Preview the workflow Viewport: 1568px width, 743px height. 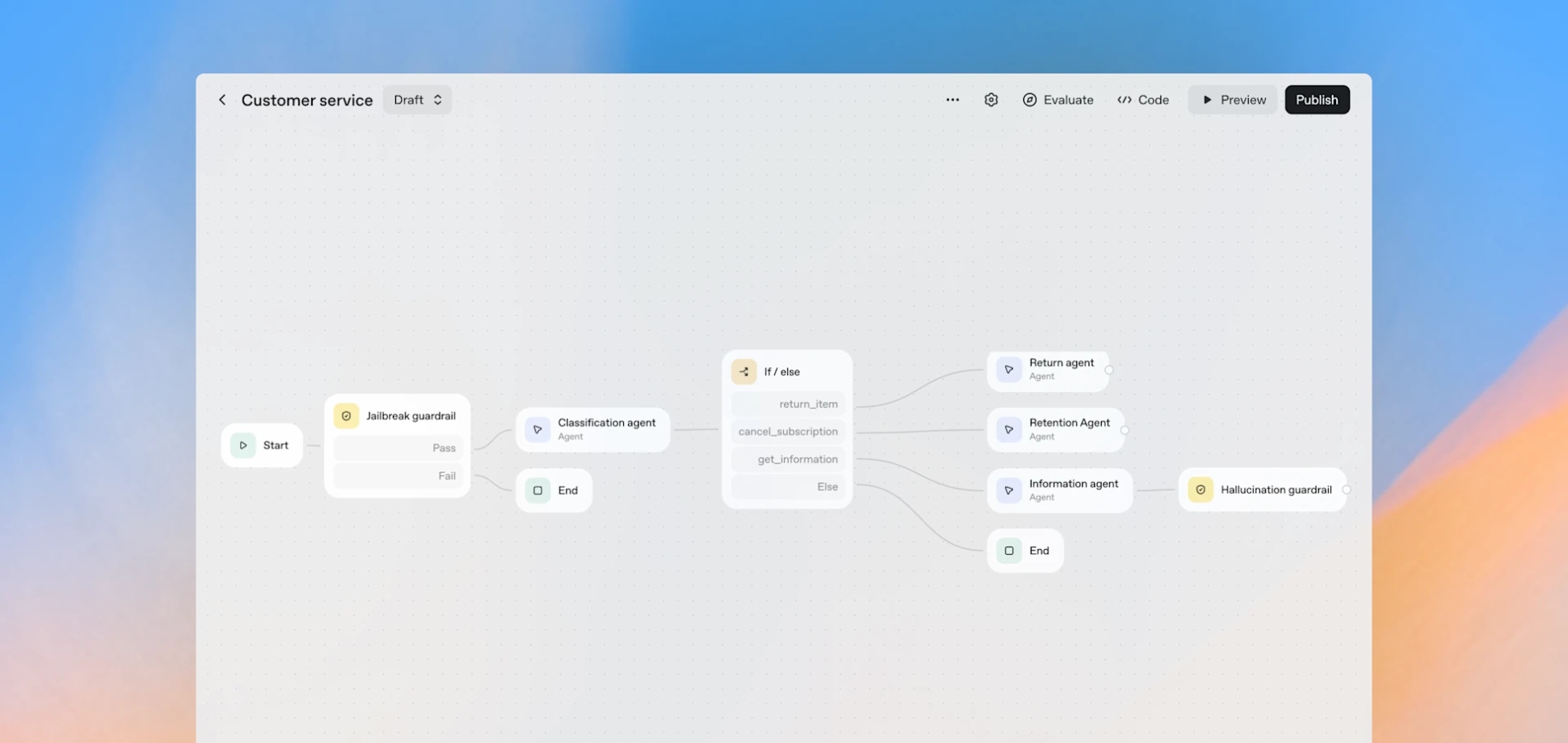pyautogui.click(x=1232, y=99)
